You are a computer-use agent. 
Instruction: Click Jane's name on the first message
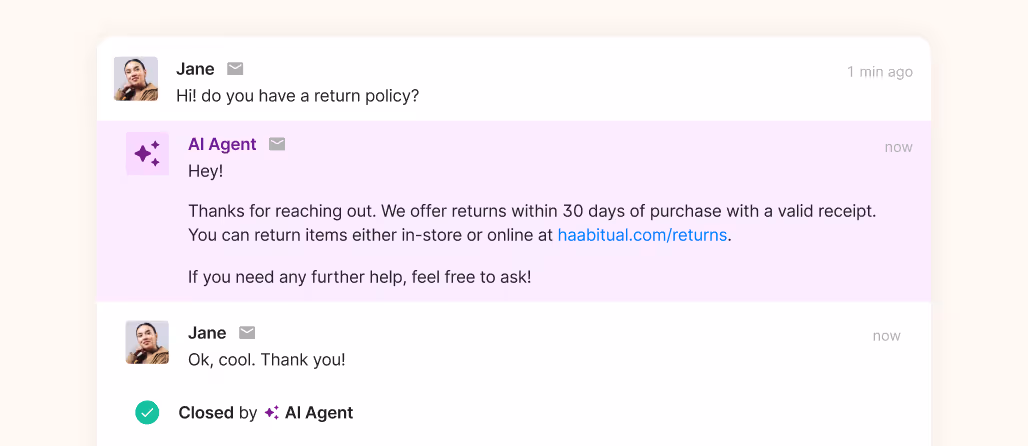(195, 69)
